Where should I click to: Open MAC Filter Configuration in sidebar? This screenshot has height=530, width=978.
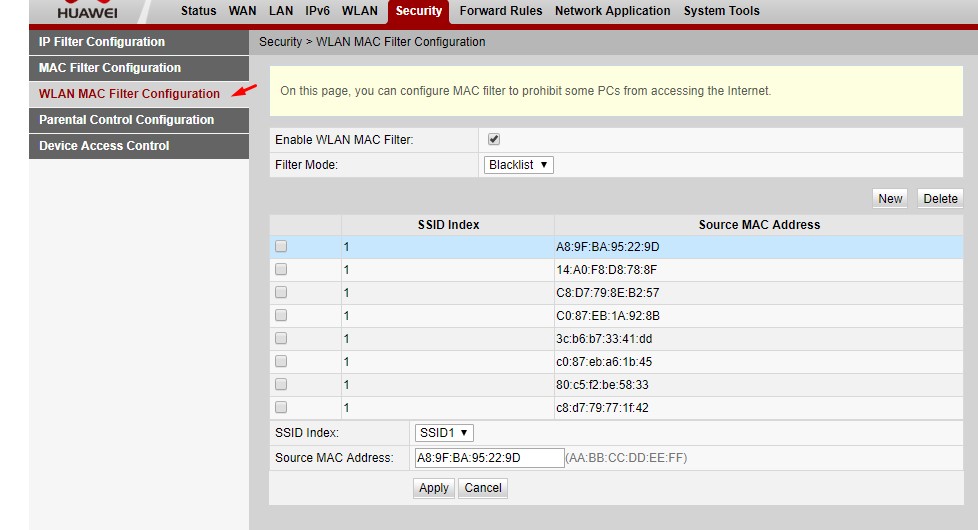139,68
